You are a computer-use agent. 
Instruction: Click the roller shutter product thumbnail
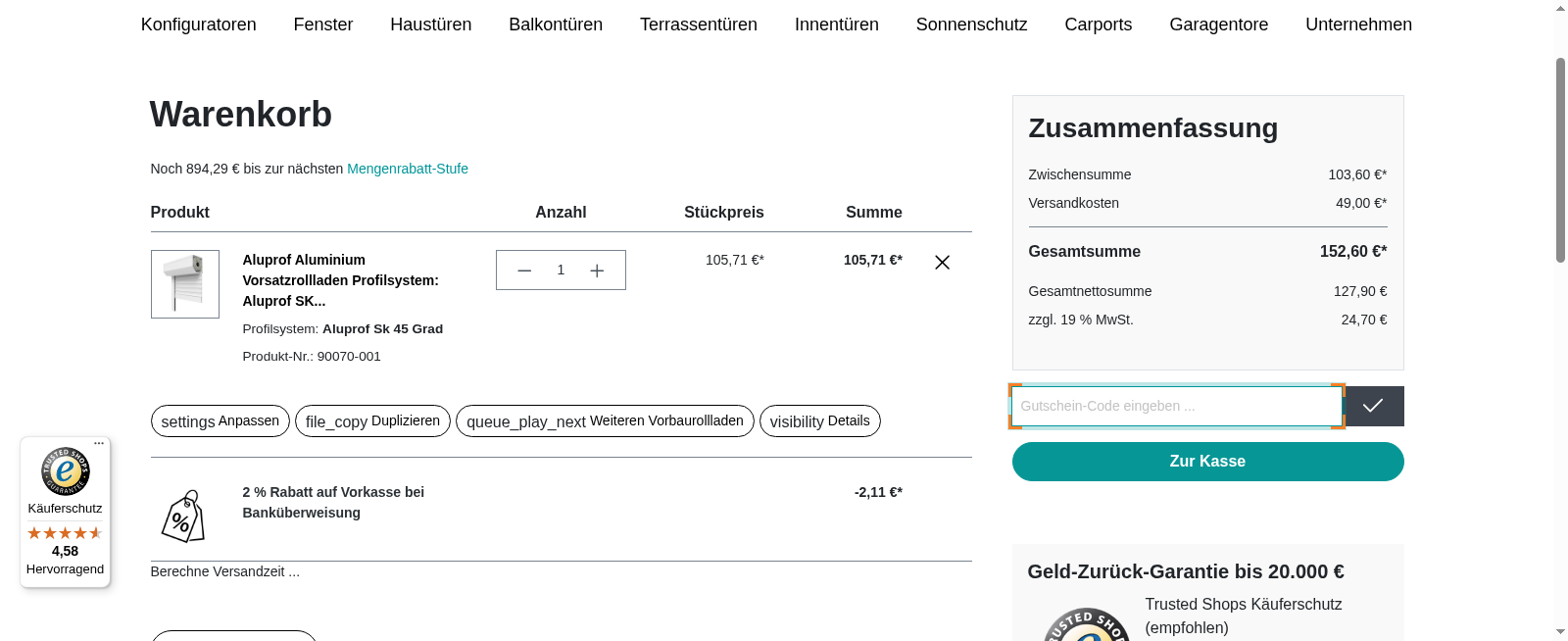pos(184,284)
